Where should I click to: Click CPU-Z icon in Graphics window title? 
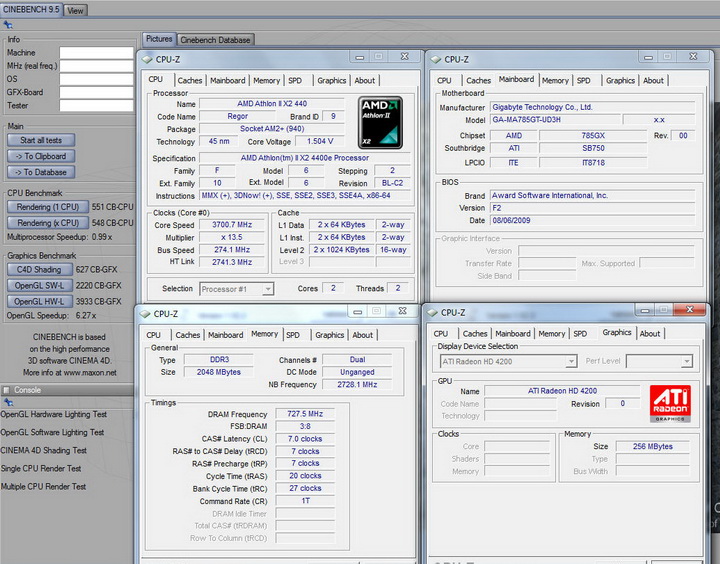coord(434,312)
